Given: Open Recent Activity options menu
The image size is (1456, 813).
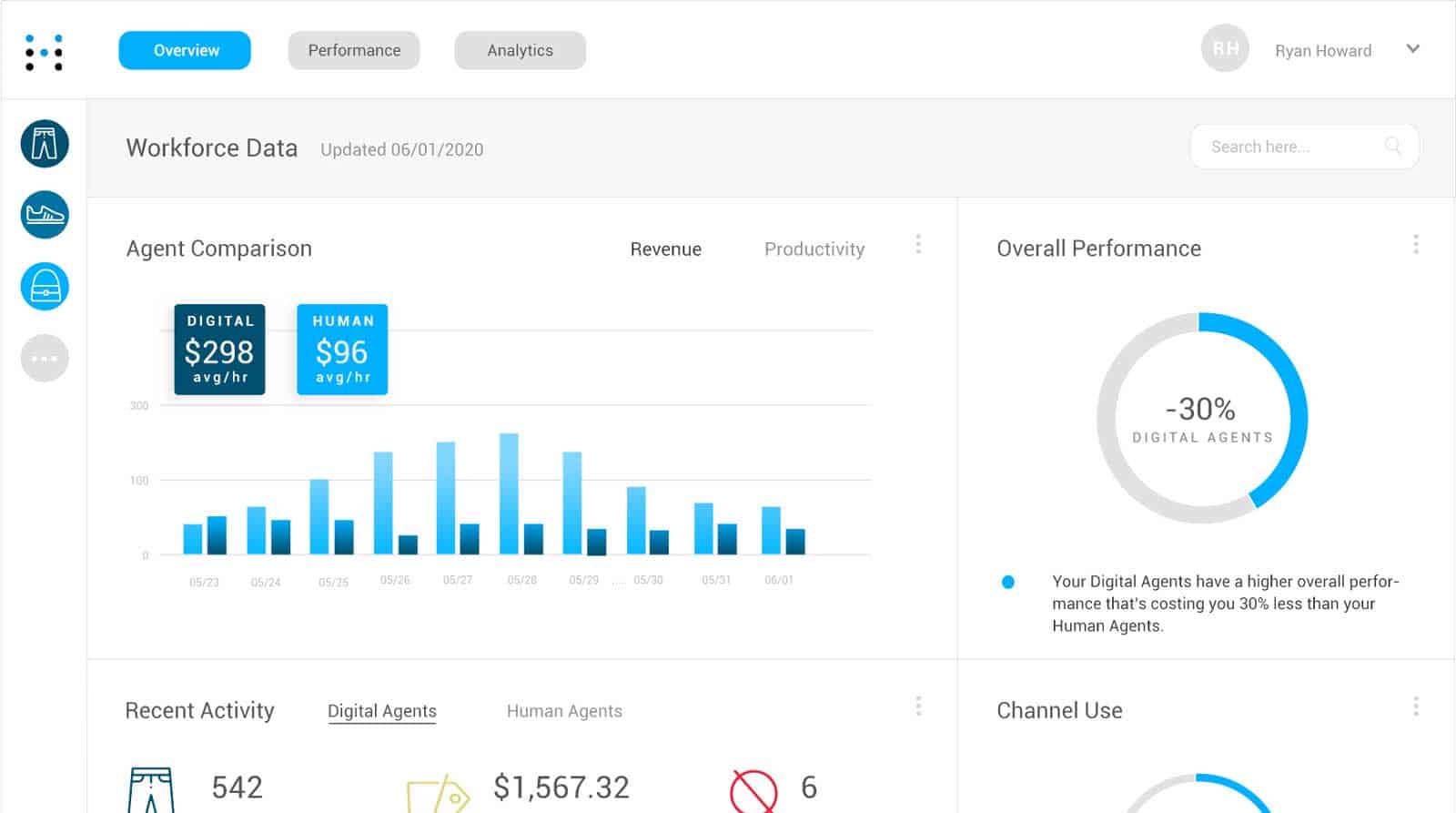Looking at the screenshot, I should click(x=918, y=706).
